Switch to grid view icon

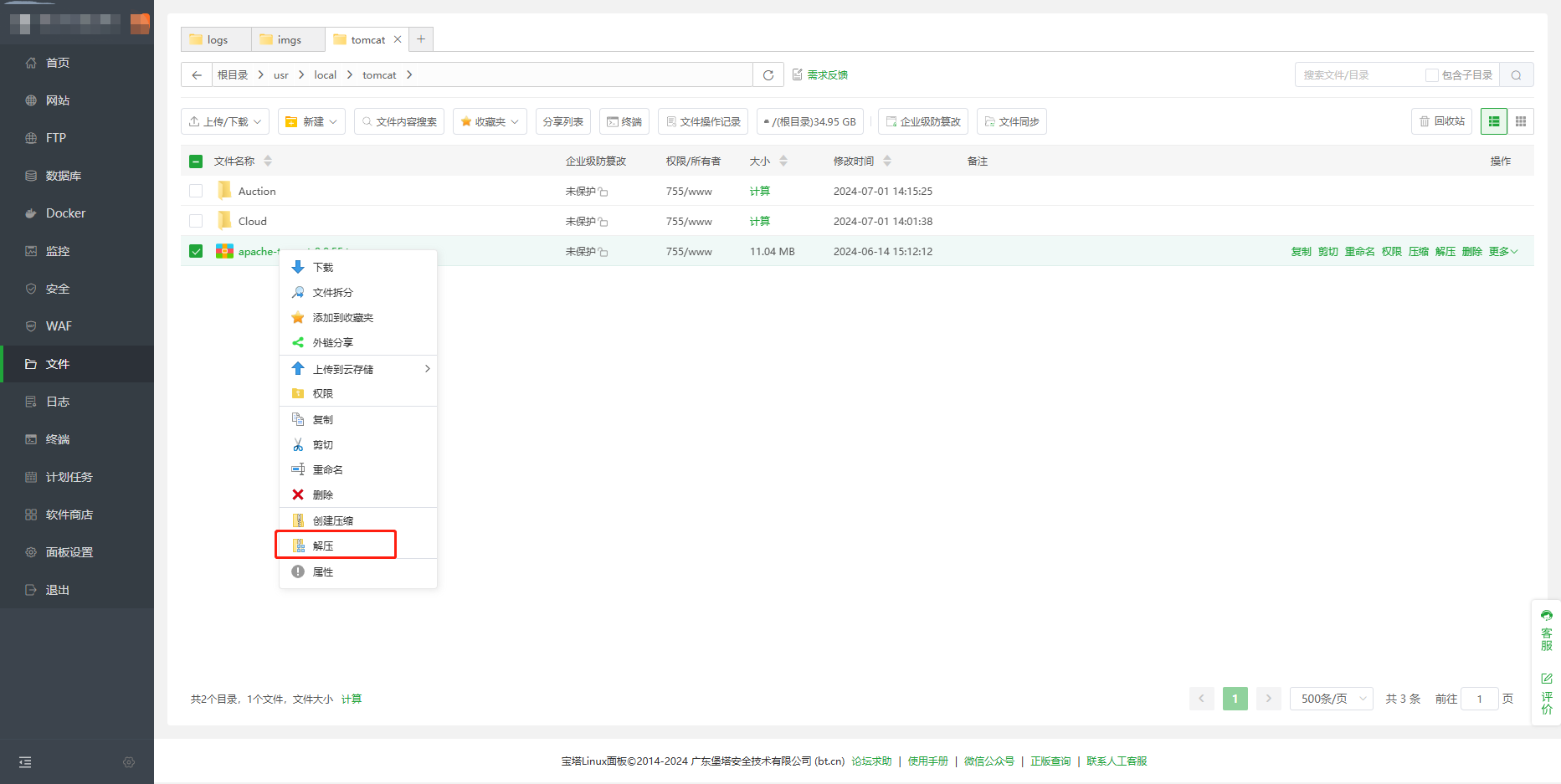(x=1521, y=121)
